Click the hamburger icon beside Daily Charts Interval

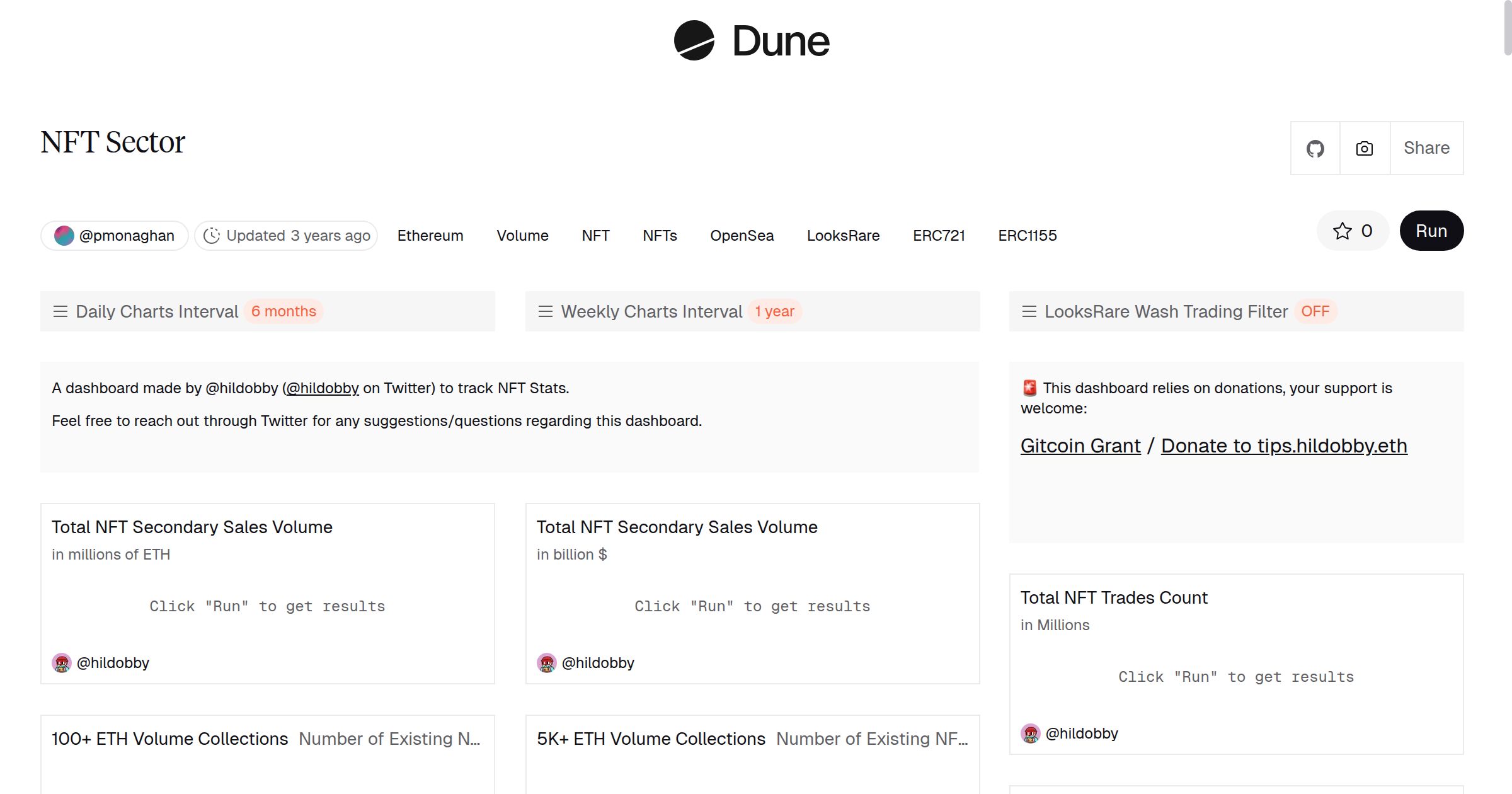coord(60,311)
